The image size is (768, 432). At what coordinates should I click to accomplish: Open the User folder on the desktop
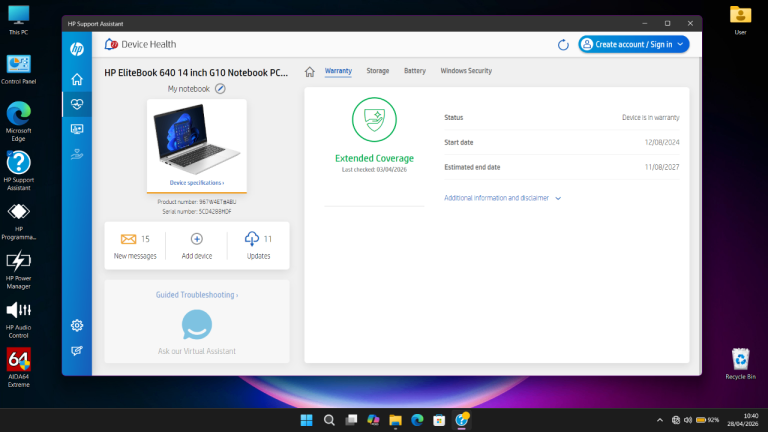coord(741,21)
